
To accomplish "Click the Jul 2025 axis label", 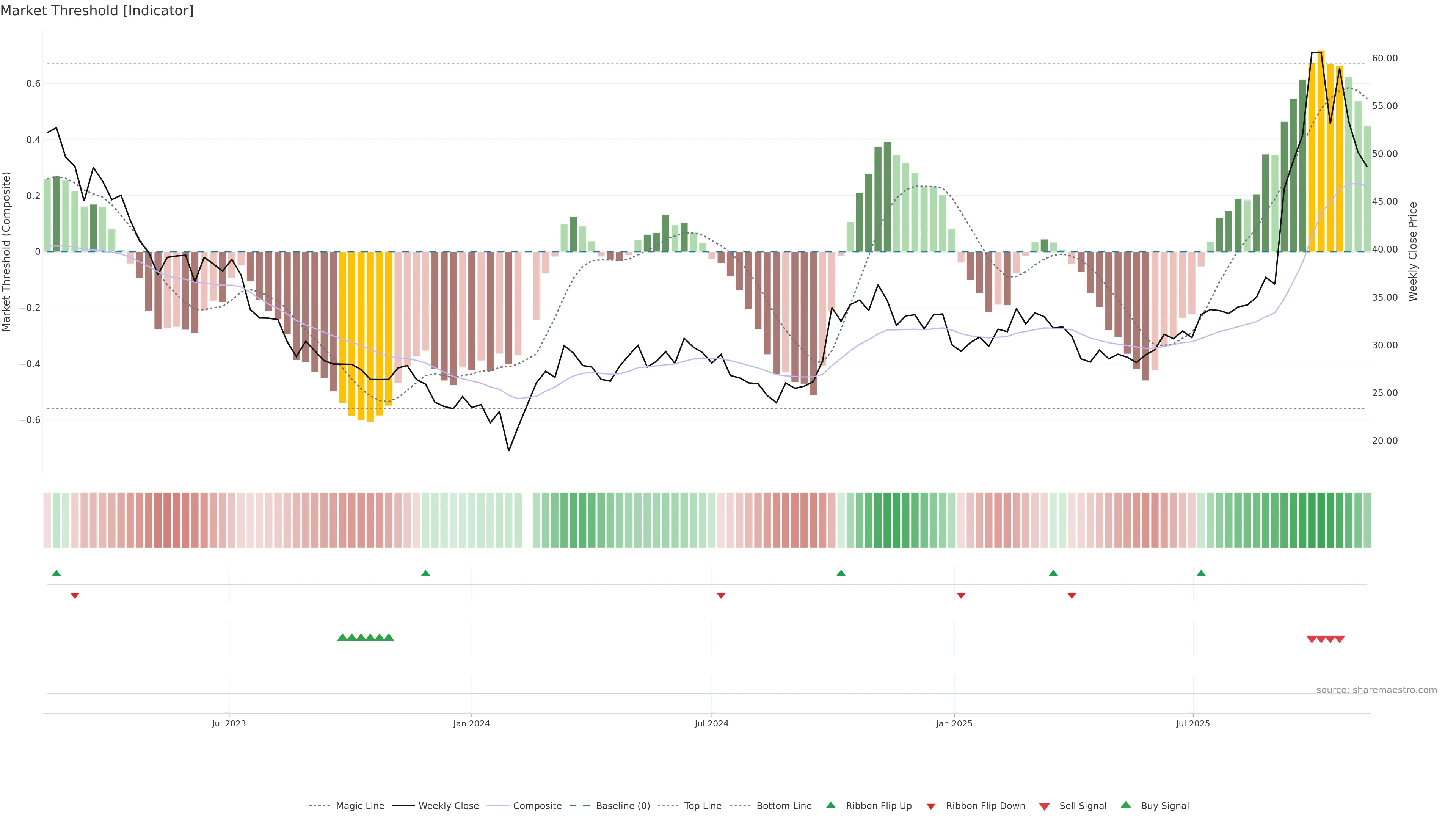I will [1192, 723].
